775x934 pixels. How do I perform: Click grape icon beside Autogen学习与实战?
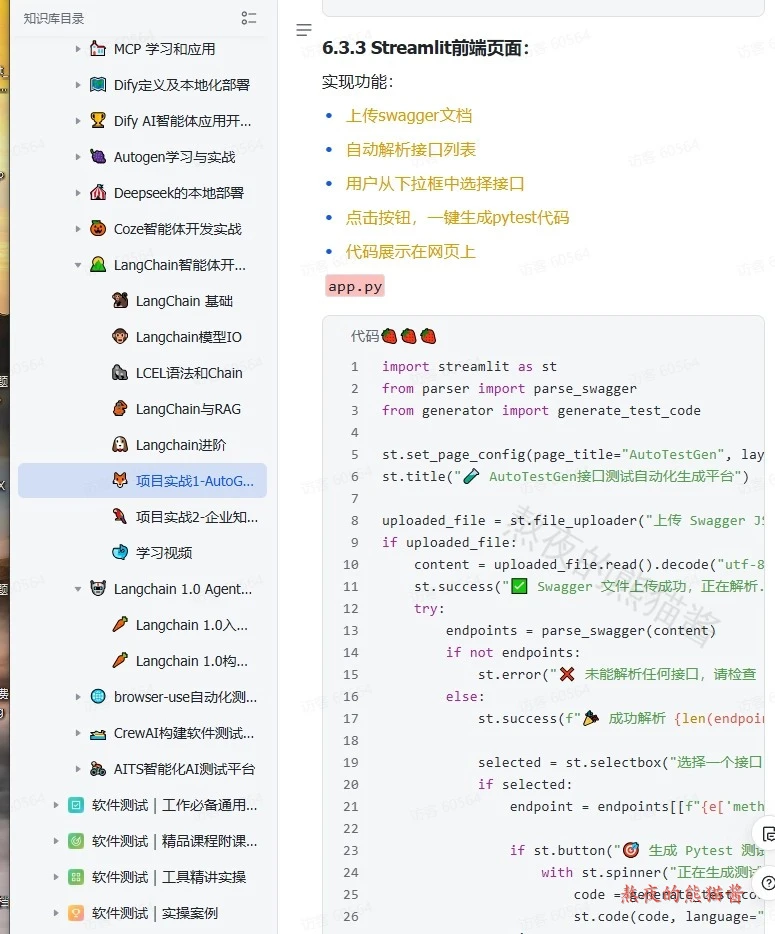(98, 157)
